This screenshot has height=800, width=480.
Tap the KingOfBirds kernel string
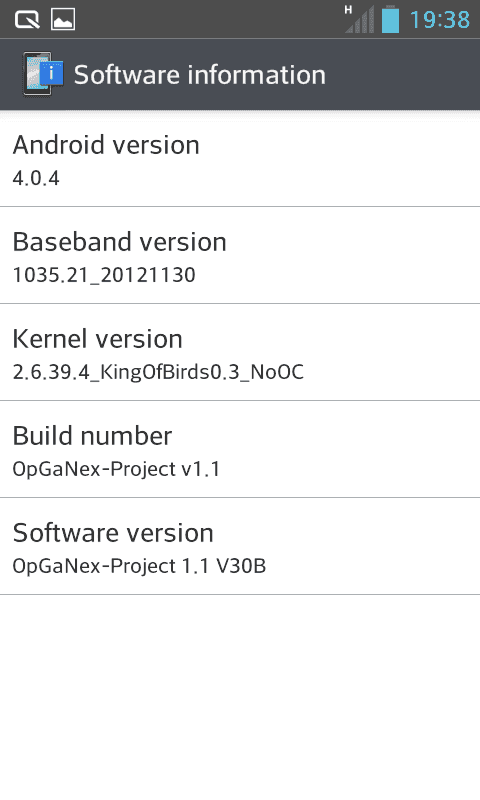(x=158, y=372)
